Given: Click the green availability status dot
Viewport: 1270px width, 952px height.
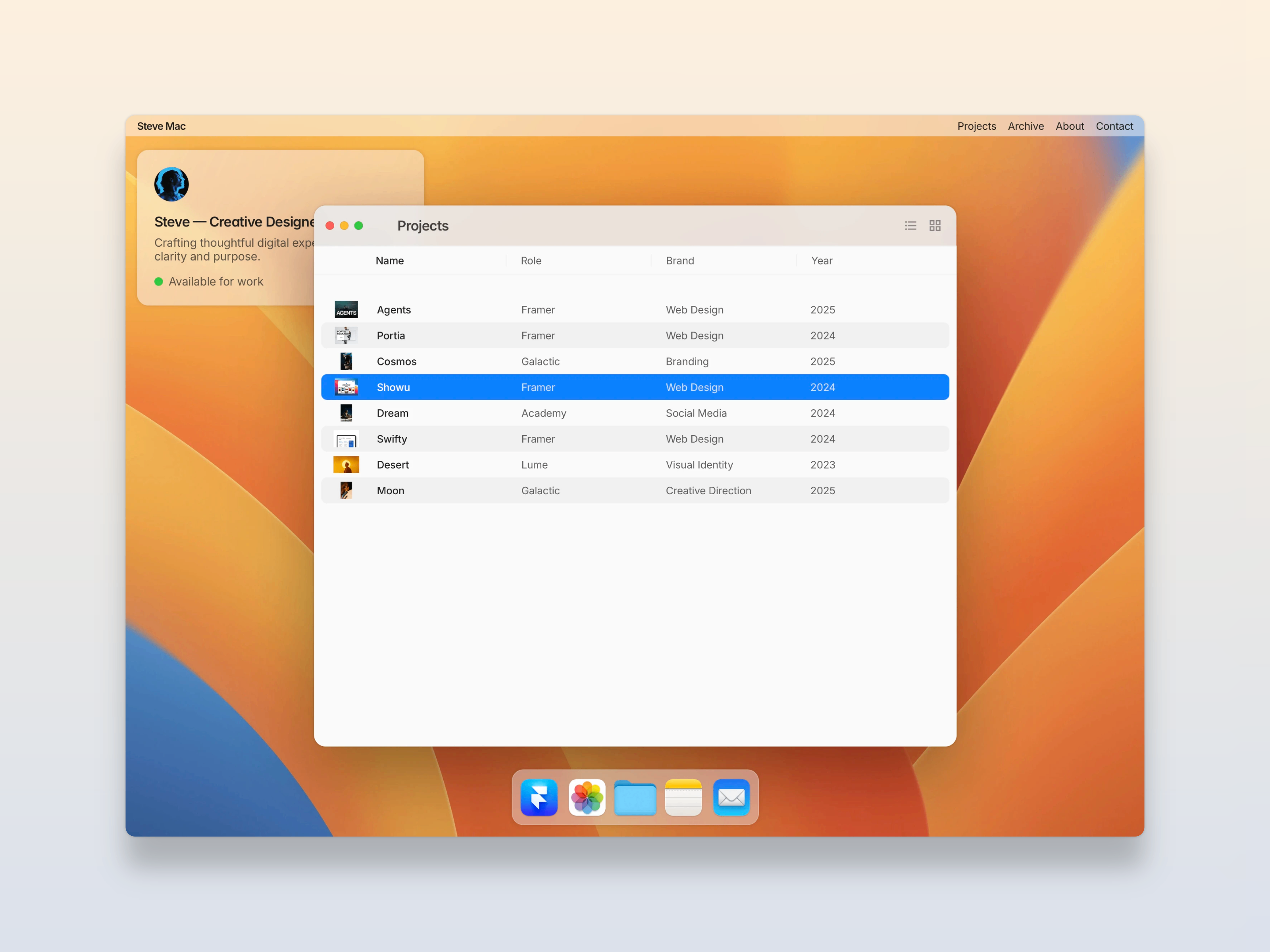Looking at the screenshot, I should pos(158,281).
